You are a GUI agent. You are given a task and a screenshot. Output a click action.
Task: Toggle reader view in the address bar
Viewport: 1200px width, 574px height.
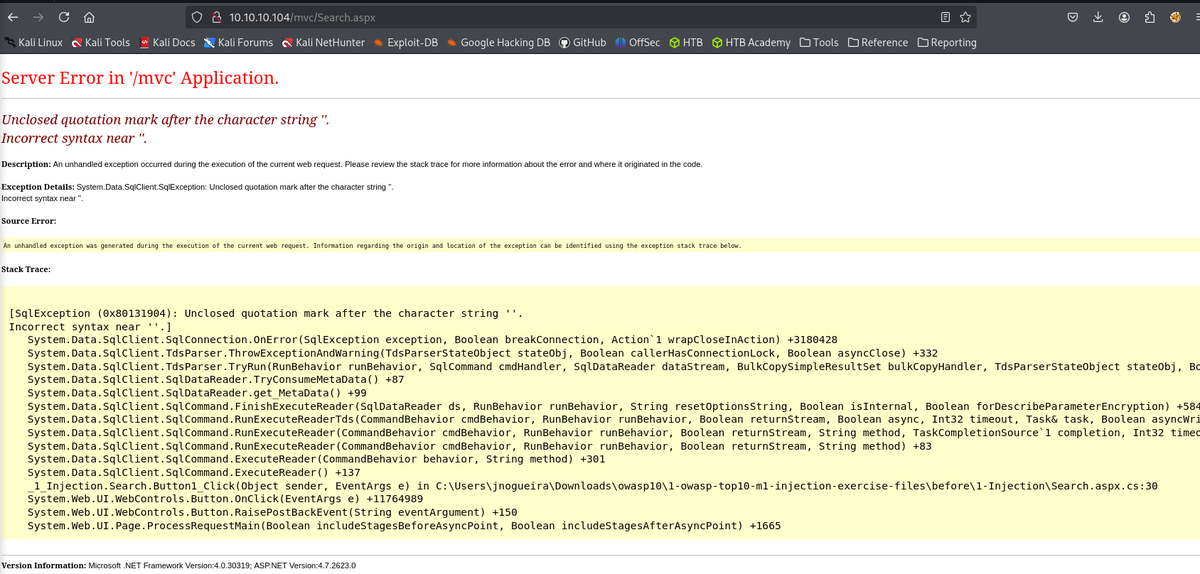945,17
